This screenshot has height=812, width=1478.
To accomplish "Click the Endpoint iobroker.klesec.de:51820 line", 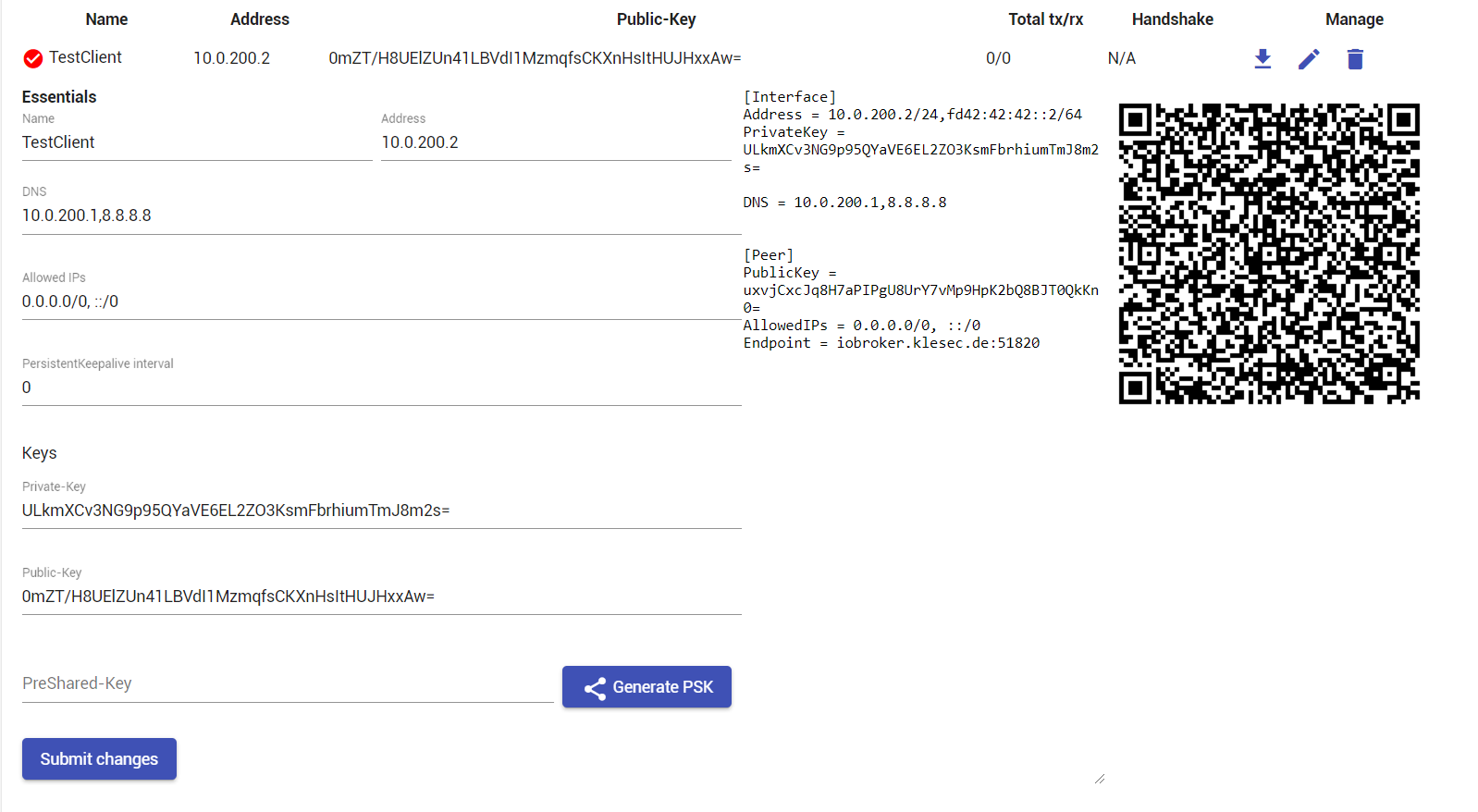I will tap(892, 343).
